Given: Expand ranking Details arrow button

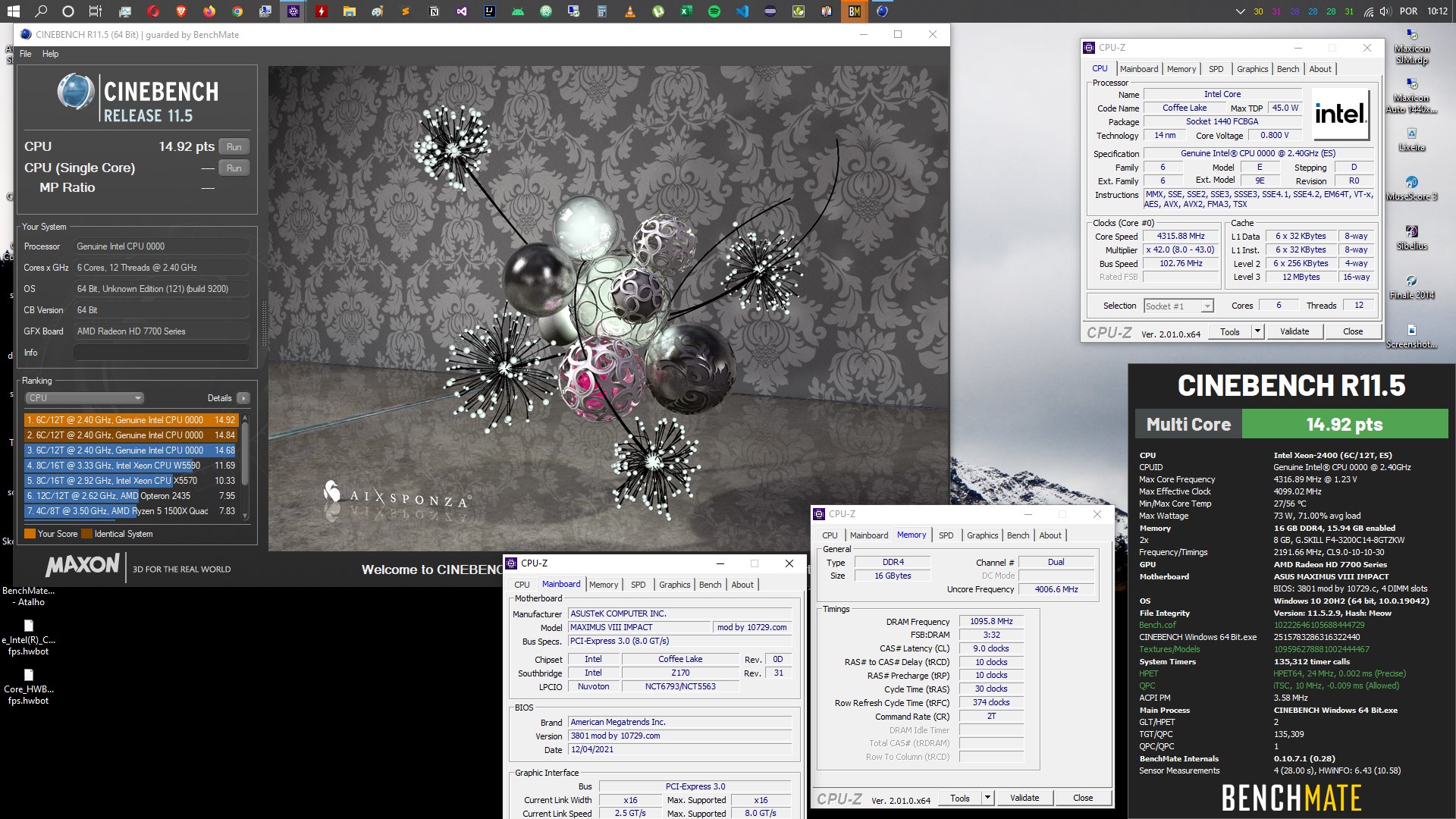Looking at the screenshot, I should tap(243, 398).
